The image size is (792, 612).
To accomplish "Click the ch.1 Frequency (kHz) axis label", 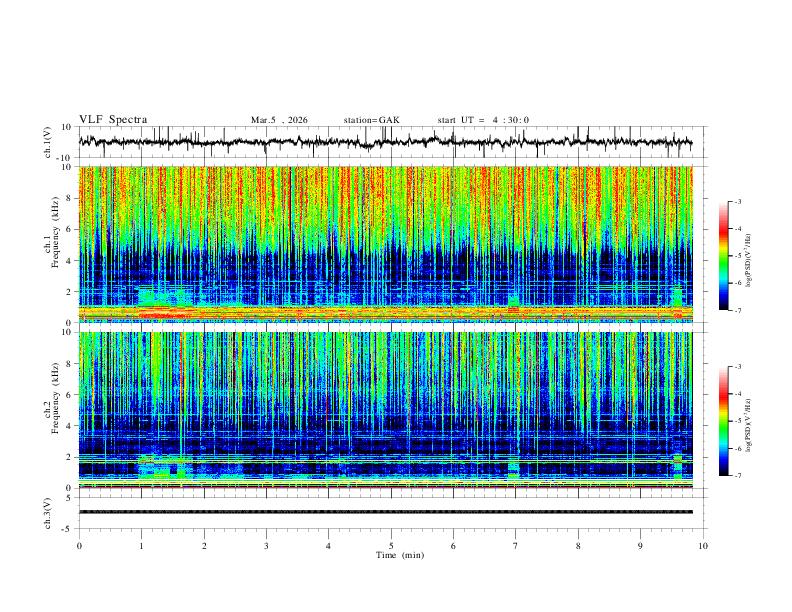I will click(52, 233).
